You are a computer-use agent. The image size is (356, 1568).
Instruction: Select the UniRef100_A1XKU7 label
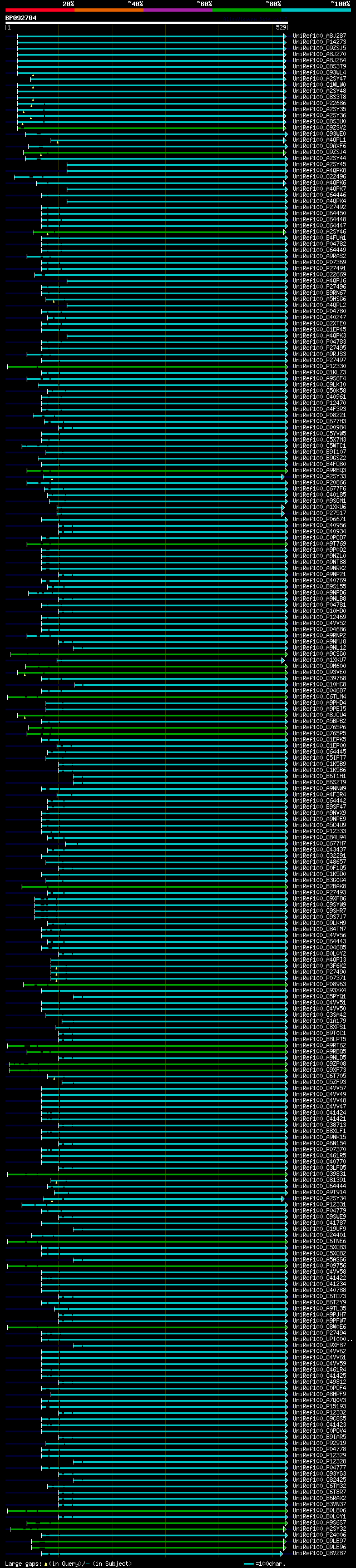(319, 660)
